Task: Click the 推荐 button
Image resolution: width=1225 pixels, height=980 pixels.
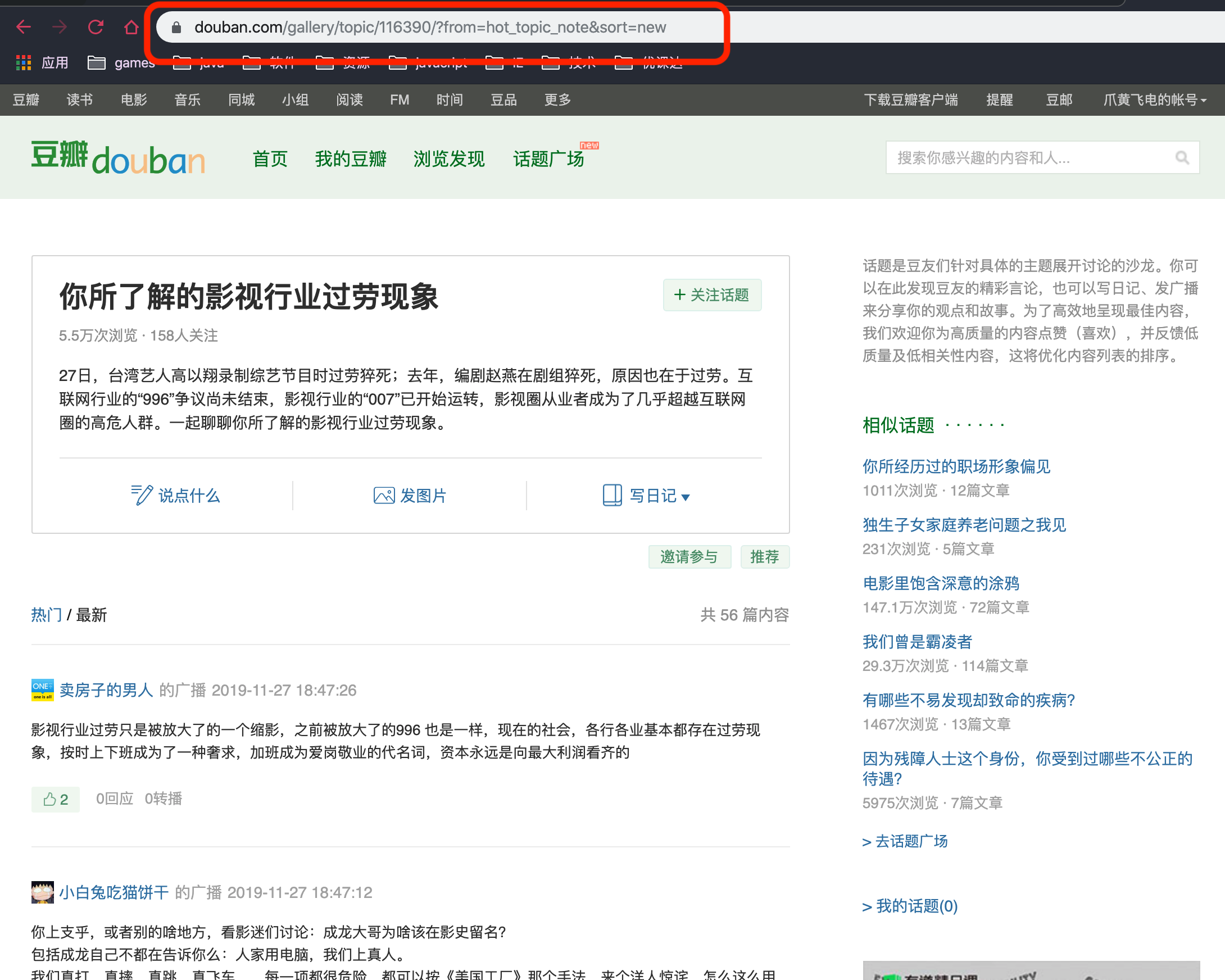Action: (x=765, y=556)
